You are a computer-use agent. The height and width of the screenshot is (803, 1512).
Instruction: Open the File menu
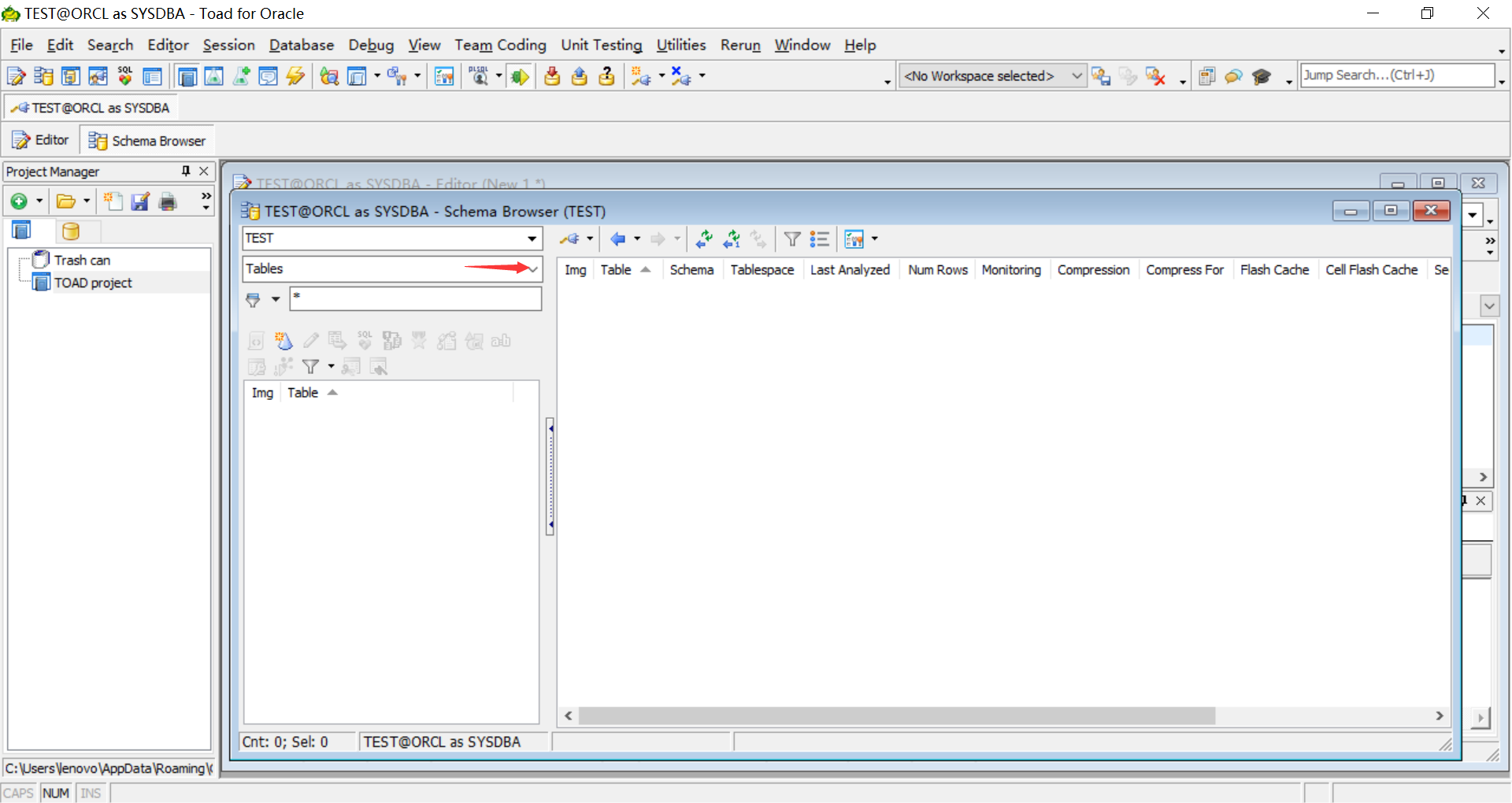[21, 45]
